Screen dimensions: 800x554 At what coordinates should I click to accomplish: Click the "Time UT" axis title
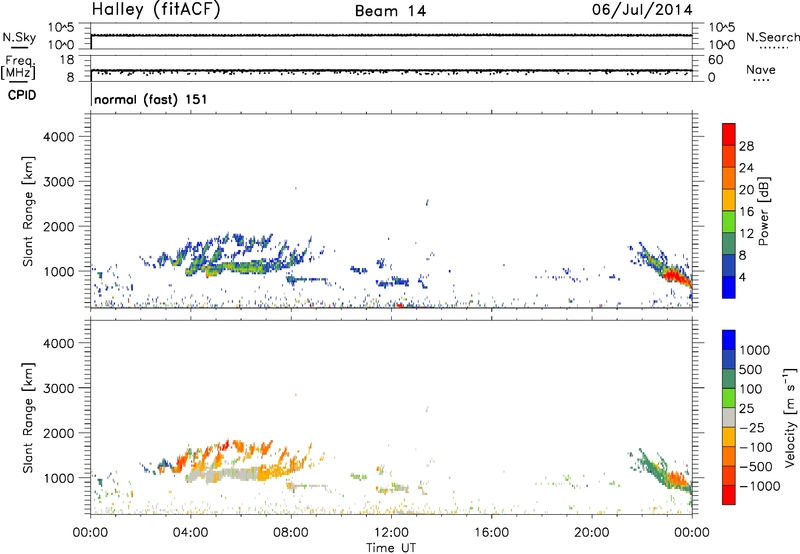click(391, 548)
